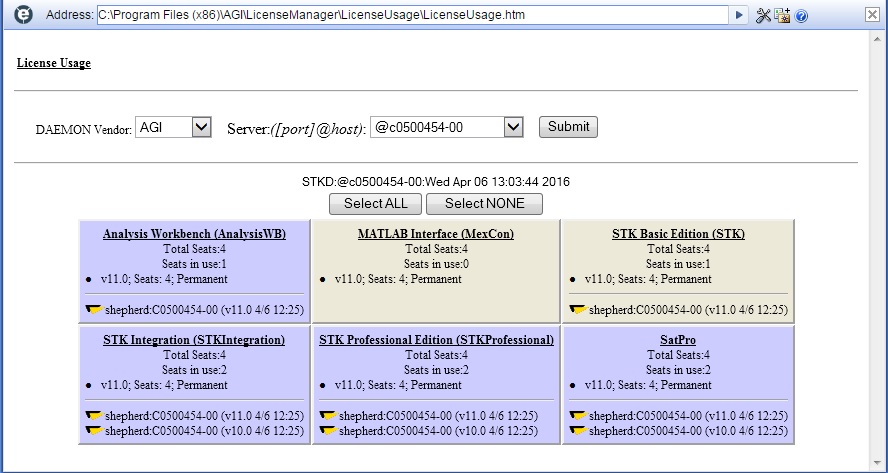Open the DAEMON Vendor AGI dropdown

pyautogui.click(x=173, y=127)
